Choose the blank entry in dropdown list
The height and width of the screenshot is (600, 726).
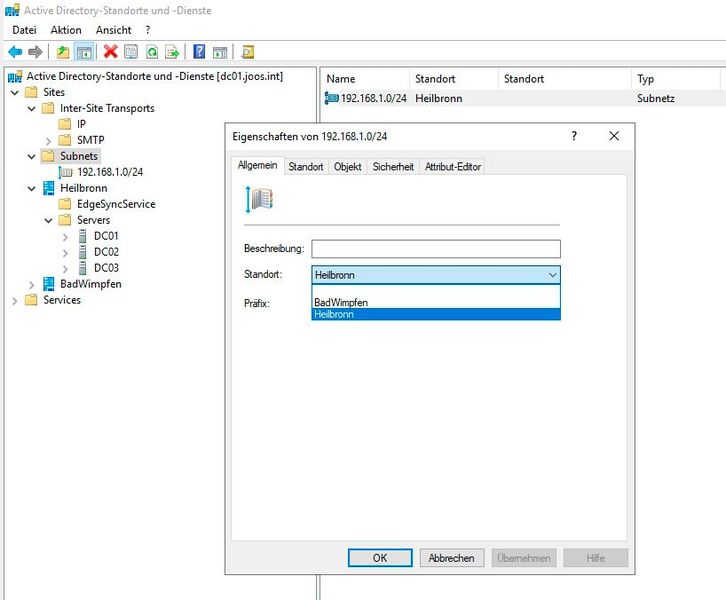(436, 291)
